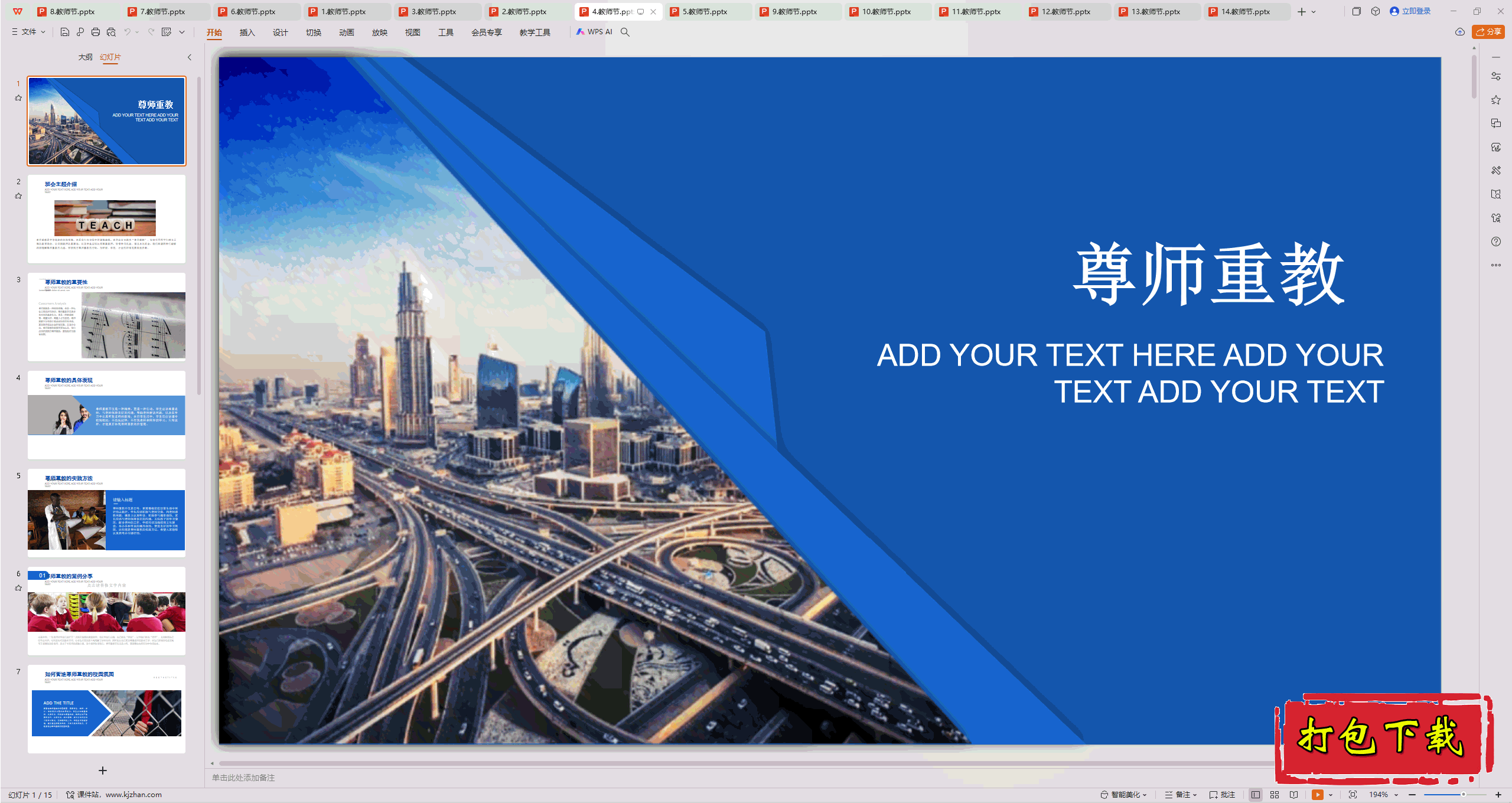Screen dimensions: 1512x803
Task: Open the 教学工具 ribbon tab
Action: pos(535,32)
